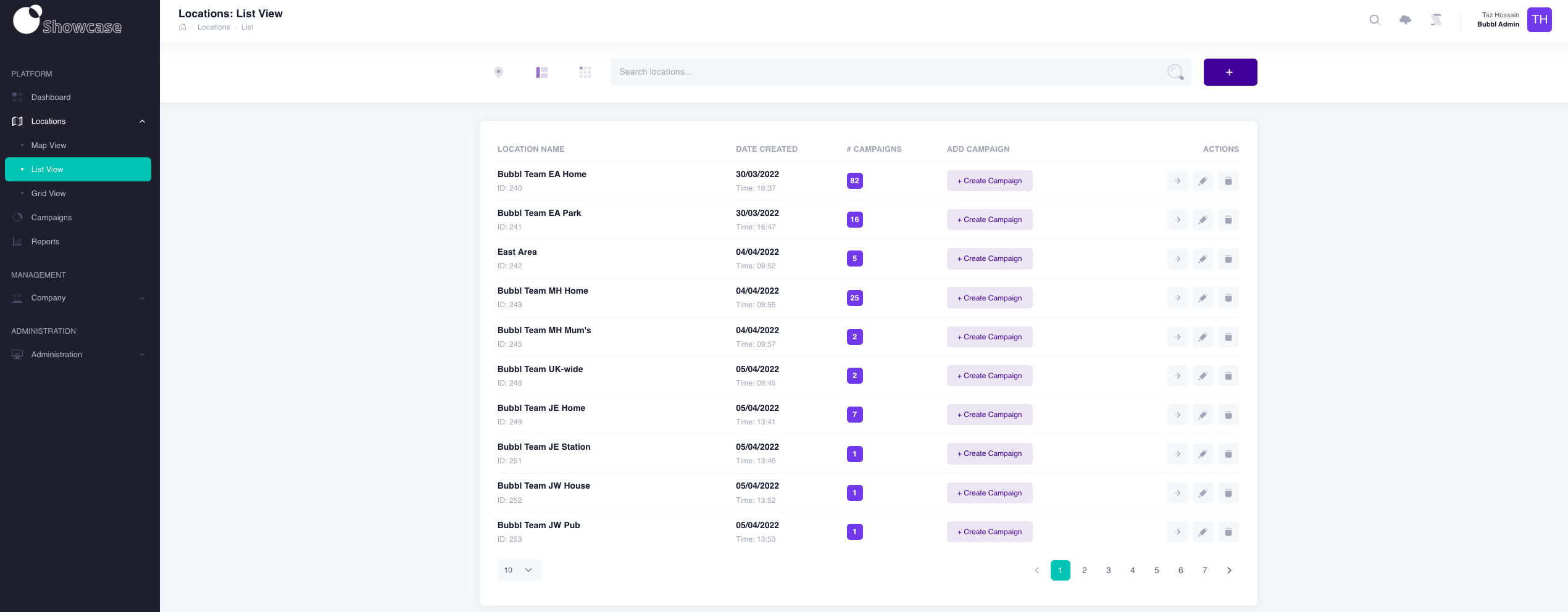Select Grid View in sidebar
The image size is (1568, 612).
tap(78, 194)
